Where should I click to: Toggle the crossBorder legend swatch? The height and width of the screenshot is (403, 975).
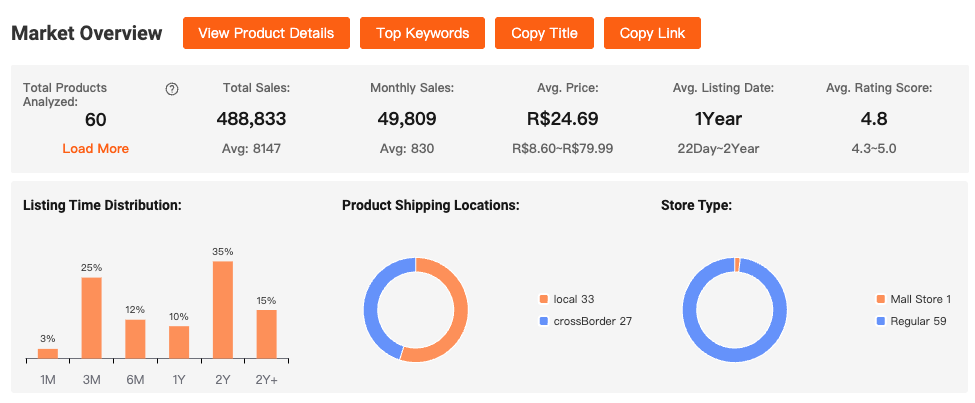point(544,321)
